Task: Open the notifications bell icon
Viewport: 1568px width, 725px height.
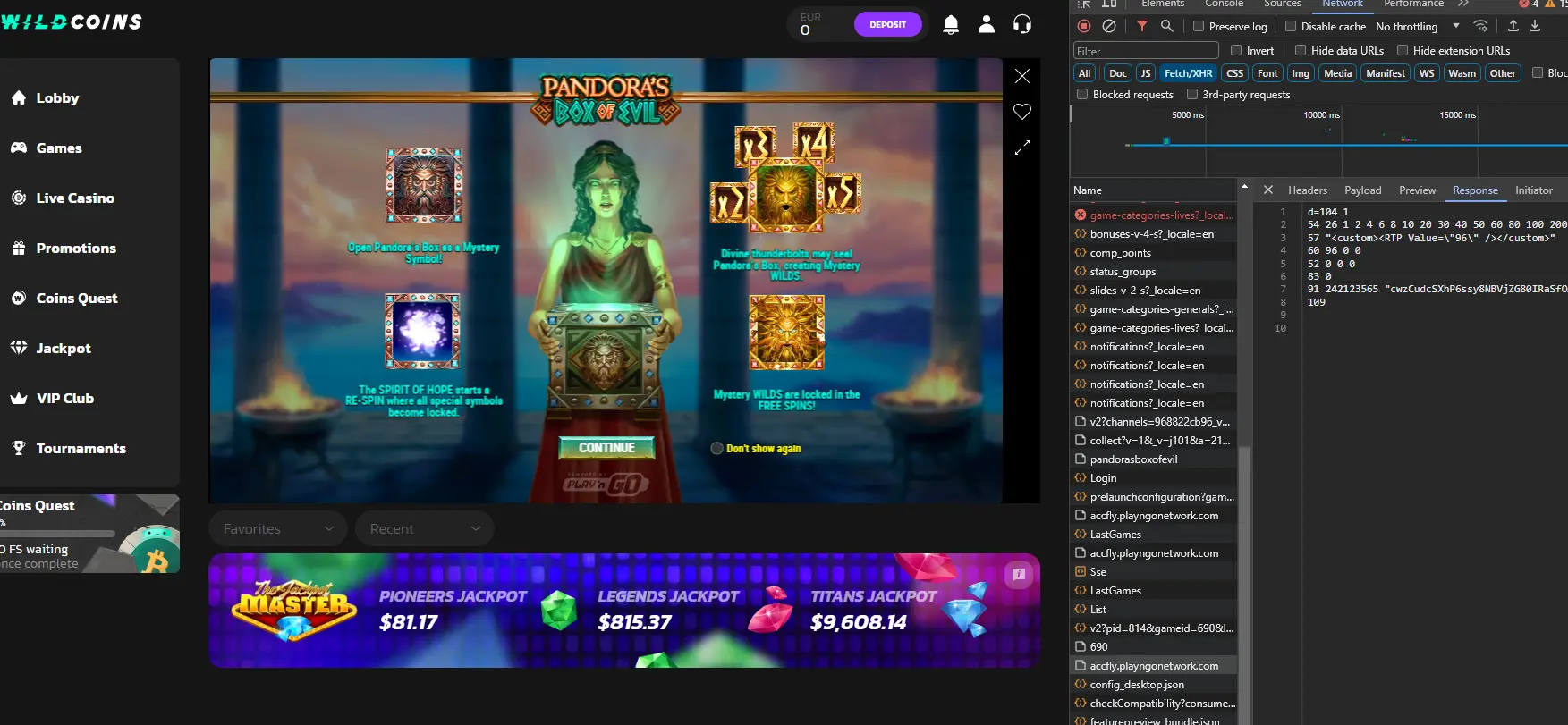Action: coord(951,25)
